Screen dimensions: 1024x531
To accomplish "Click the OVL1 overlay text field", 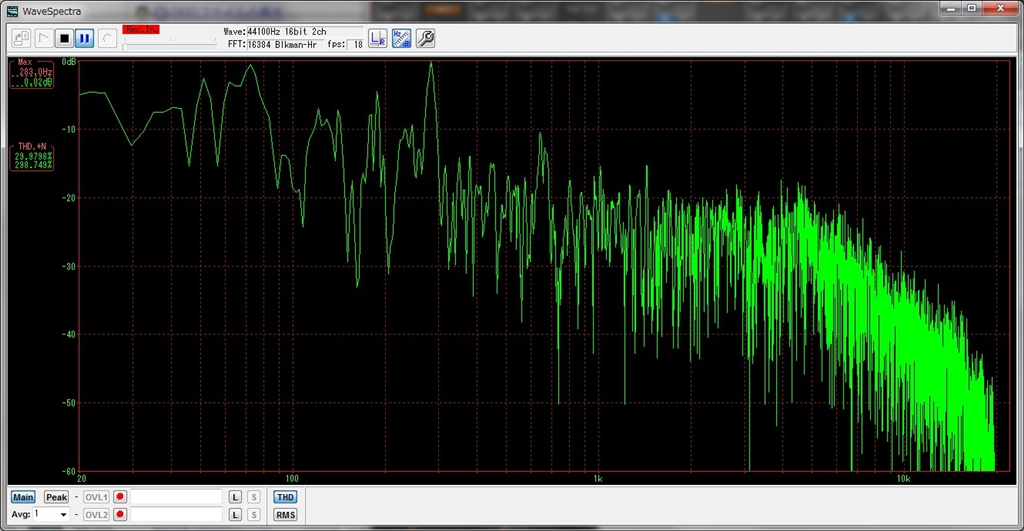I will click(x=176, y=497).
